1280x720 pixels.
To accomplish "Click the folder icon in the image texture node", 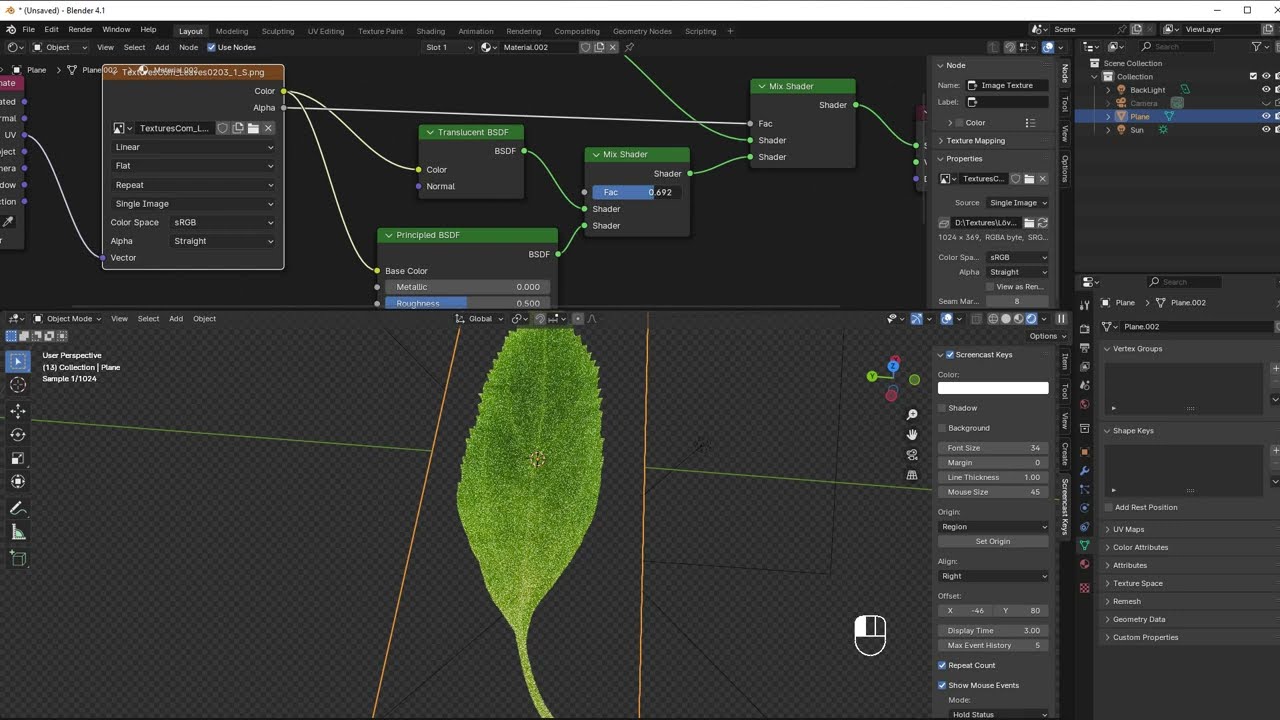I will pyautogui.click(x=253, y=128).
